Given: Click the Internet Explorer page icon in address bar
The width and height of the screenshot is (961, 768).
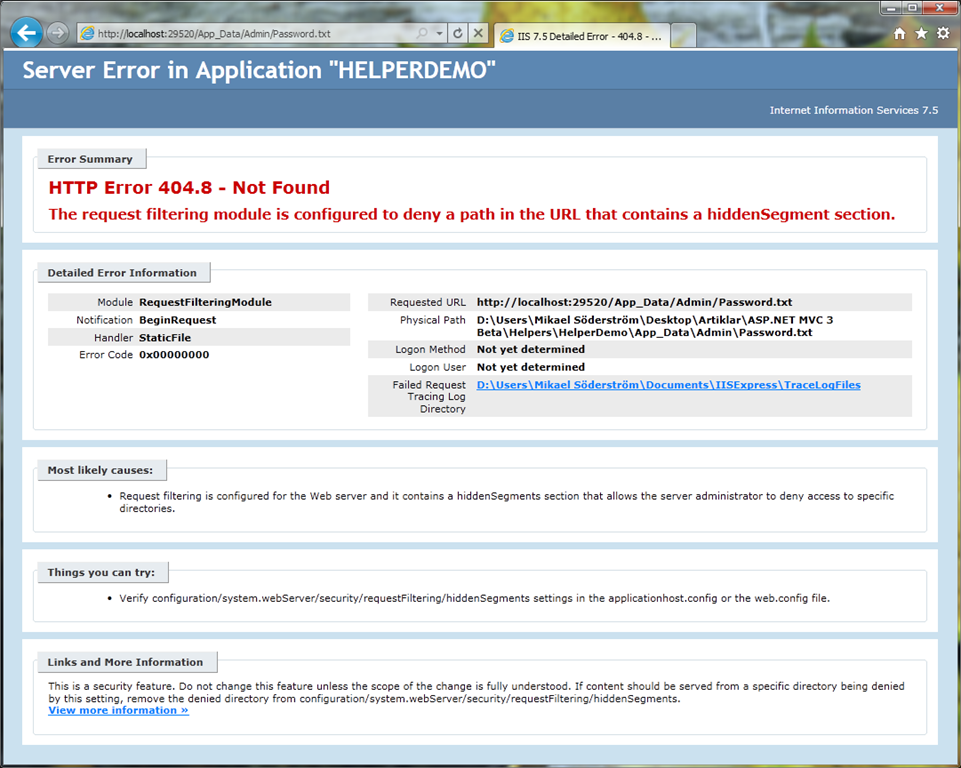Looking at the screenshot, I should (x=88, y=33).
